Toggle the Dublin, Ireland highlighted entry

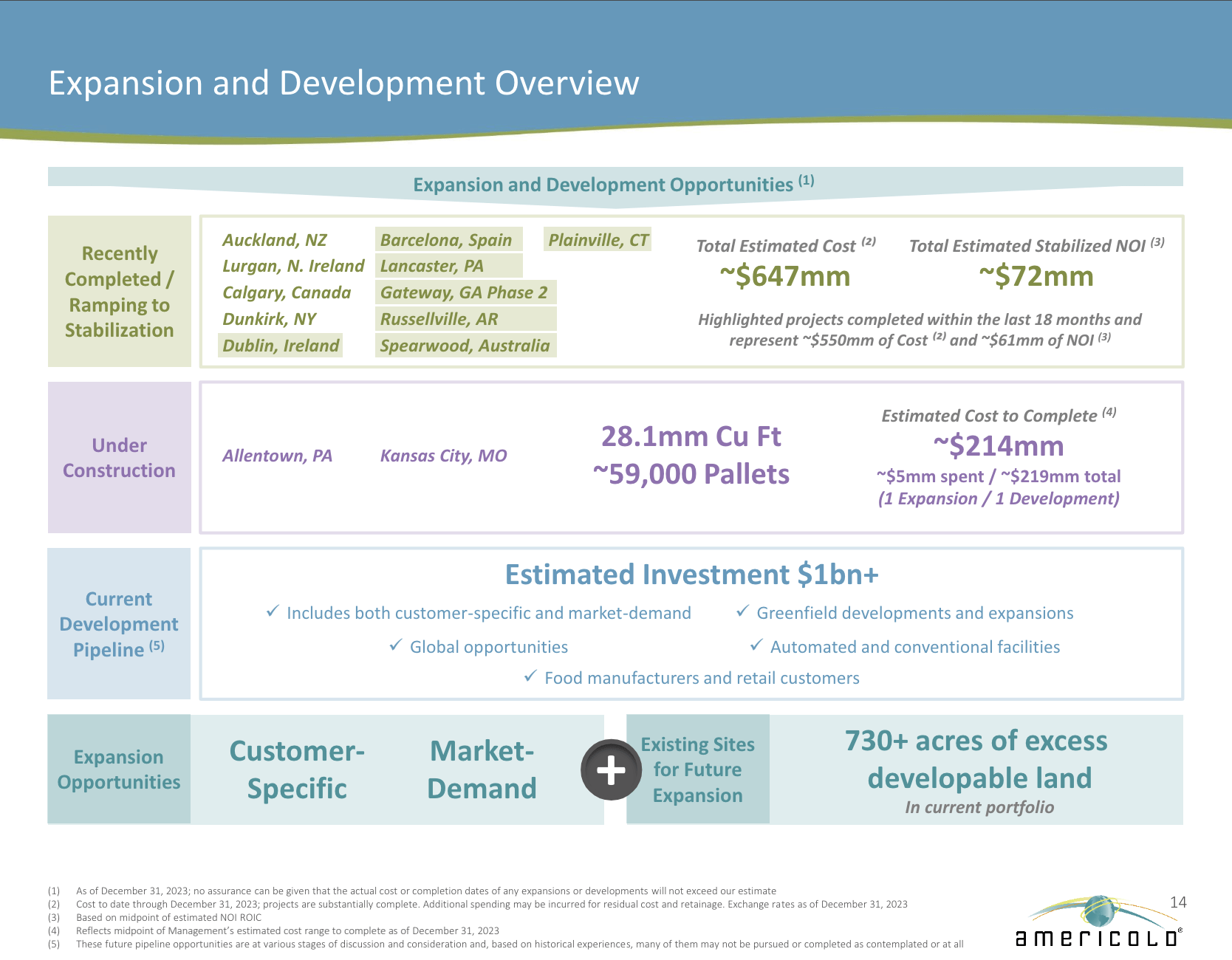281,345
